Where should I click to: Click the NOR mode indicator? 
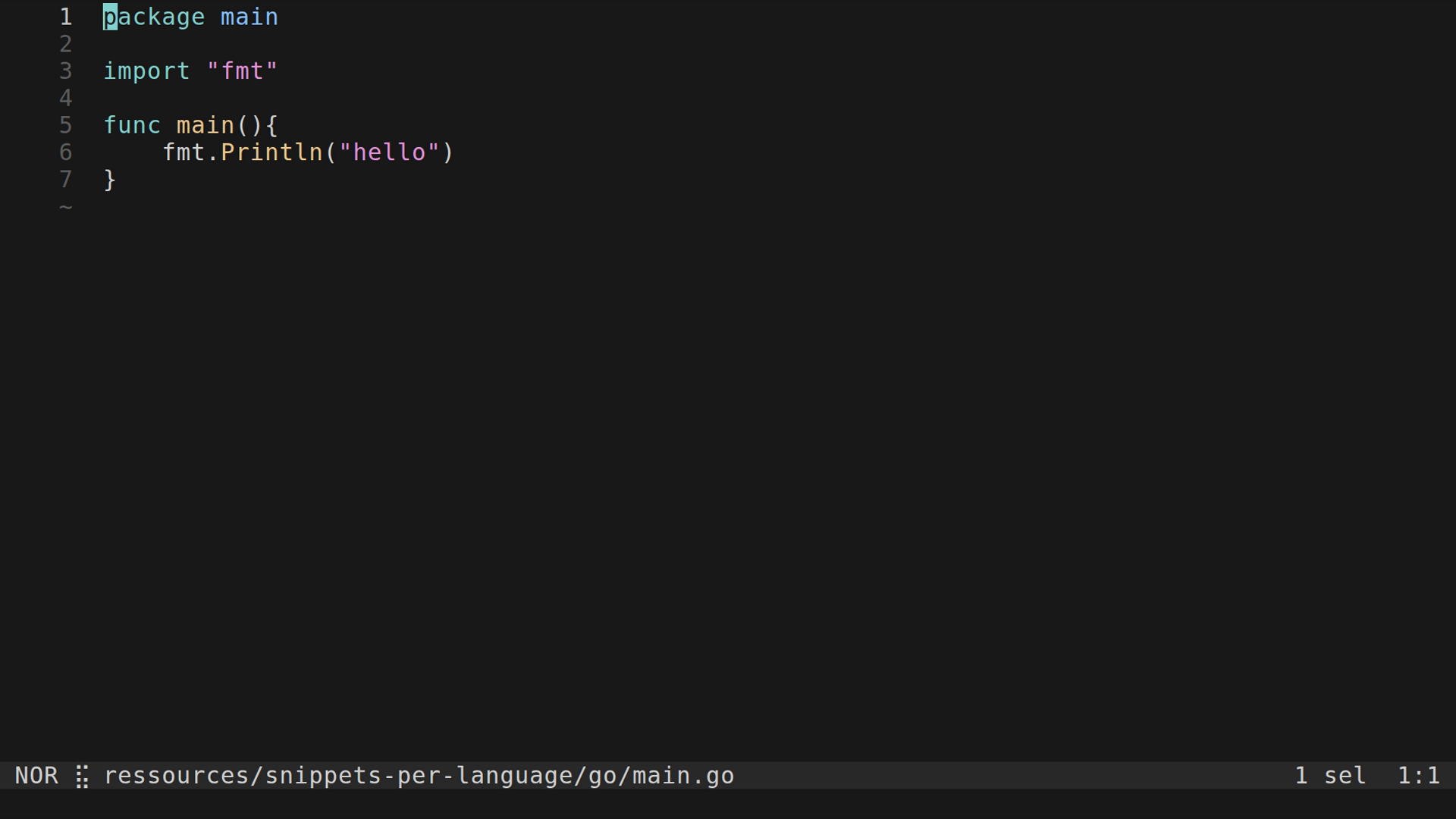[x=36, y=776]
